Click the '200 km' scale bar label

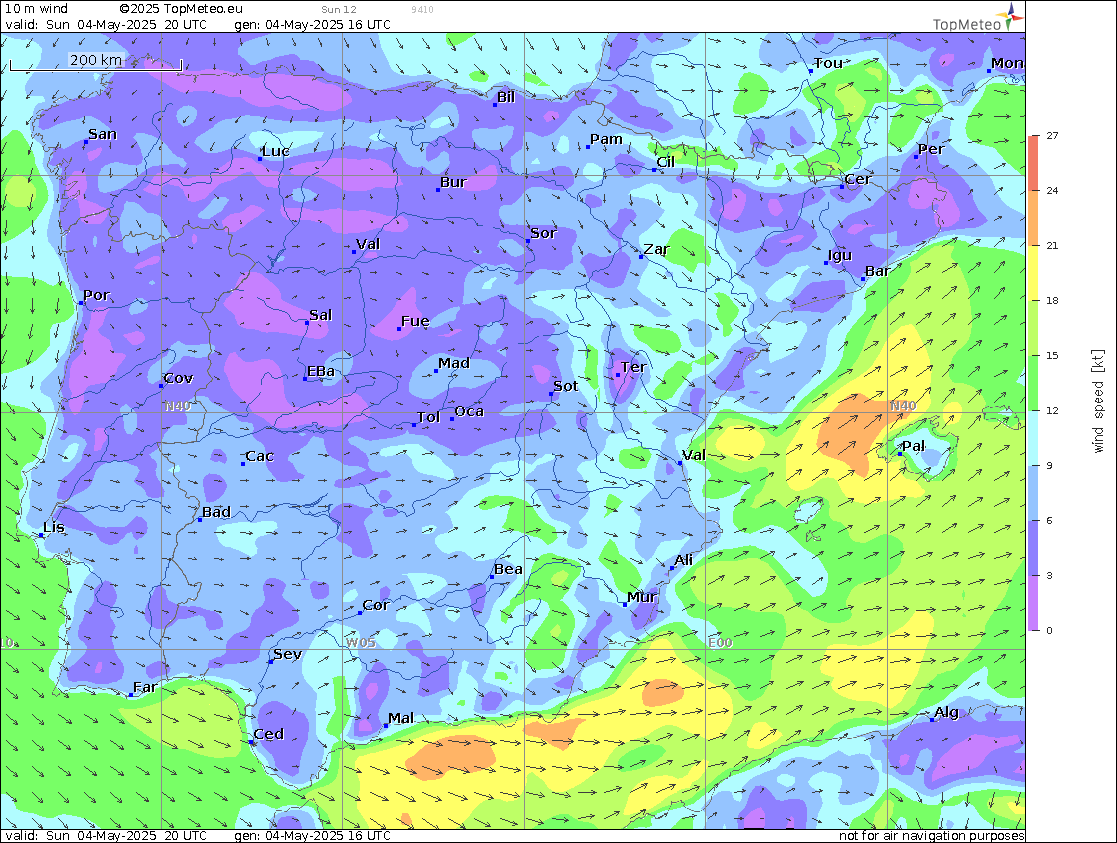[x=95, y=60]
